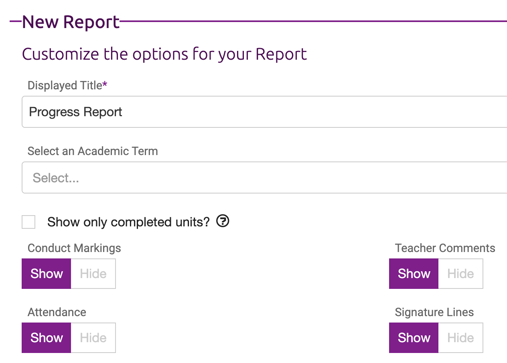The width and height of the screenshot is (507, 363).
Task: Click the Displayed Title field label
Action: tap(67, 85)
